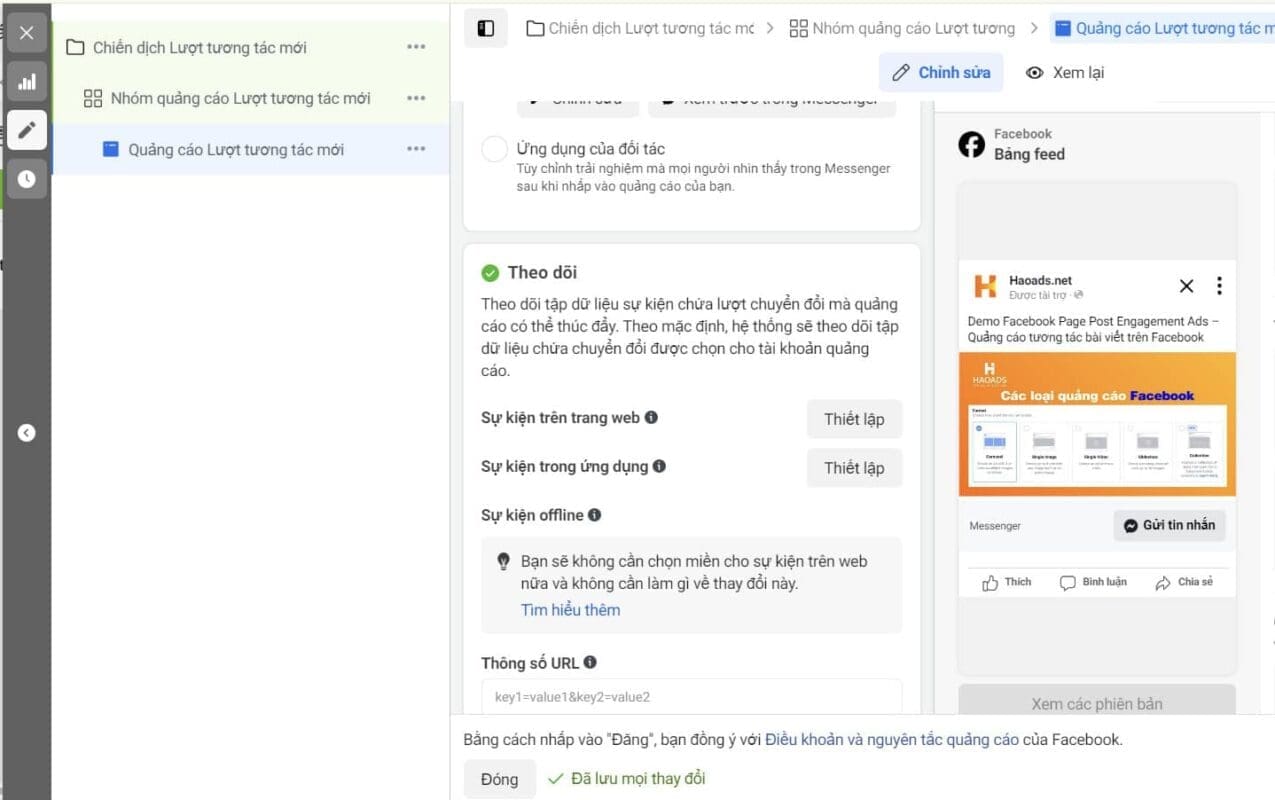The width and height of the screenshot is (1275, 800).
Task: Open the history clock icon in sidebar
Action: [x=27, y=179]
